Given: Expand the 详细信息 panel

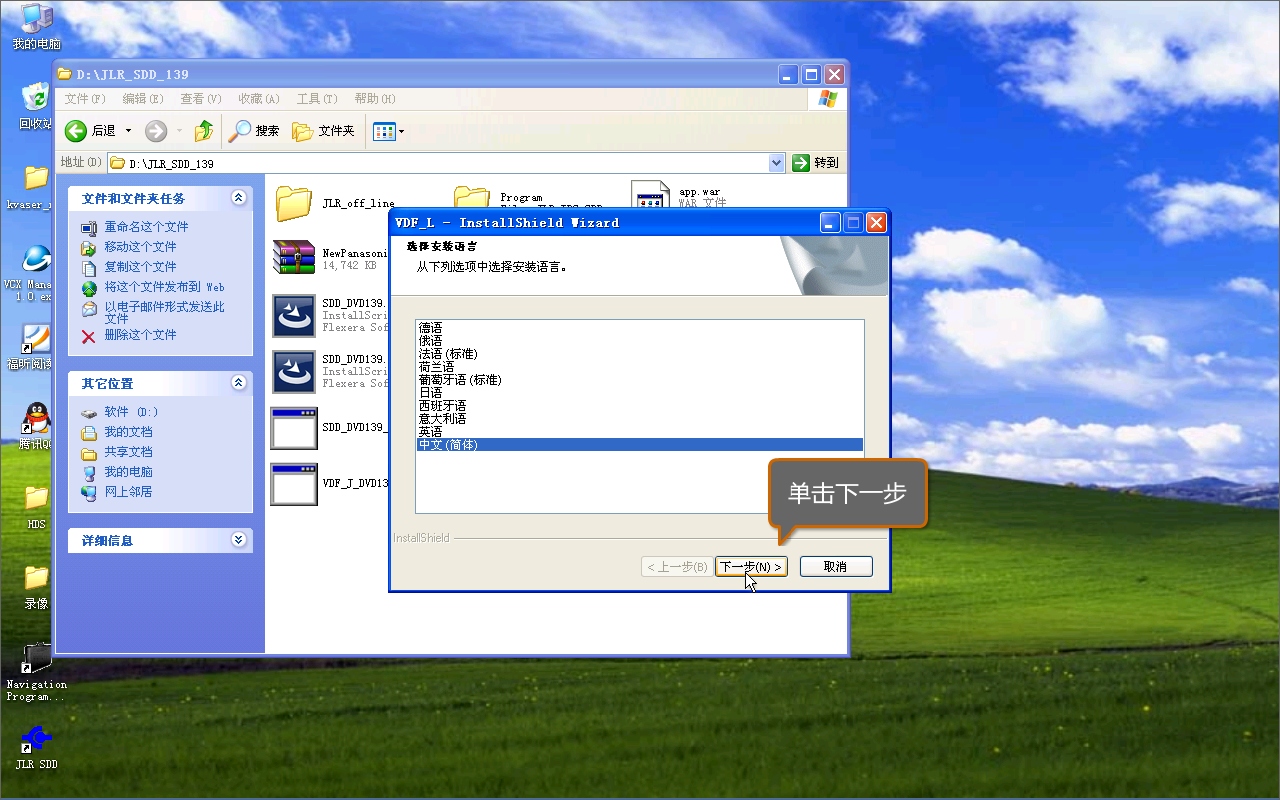Looking at the screenshot, I should [239, 540].
